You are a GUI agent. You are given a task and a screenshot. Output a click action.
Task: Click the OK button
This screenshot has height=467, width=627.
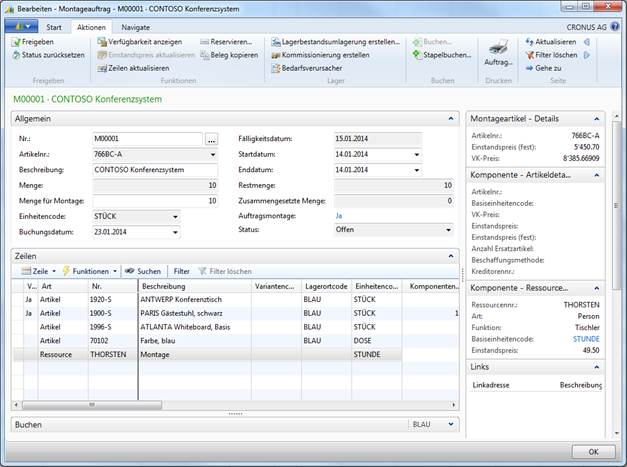pyautogui.click(x=593, y=452)
